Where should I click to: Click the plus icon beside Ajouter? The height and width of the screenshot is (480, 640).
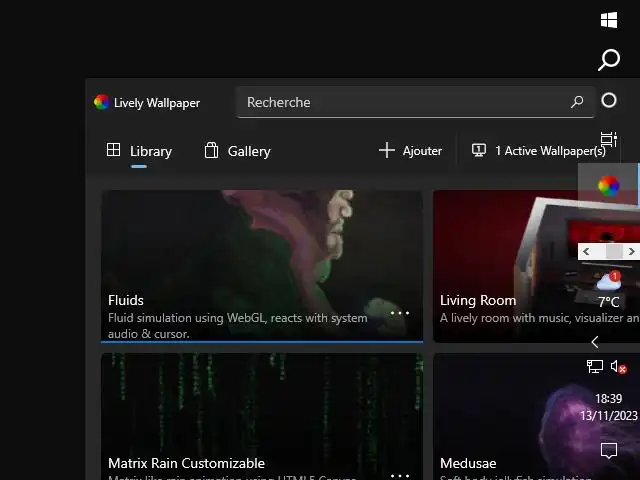tap(387, 150)
